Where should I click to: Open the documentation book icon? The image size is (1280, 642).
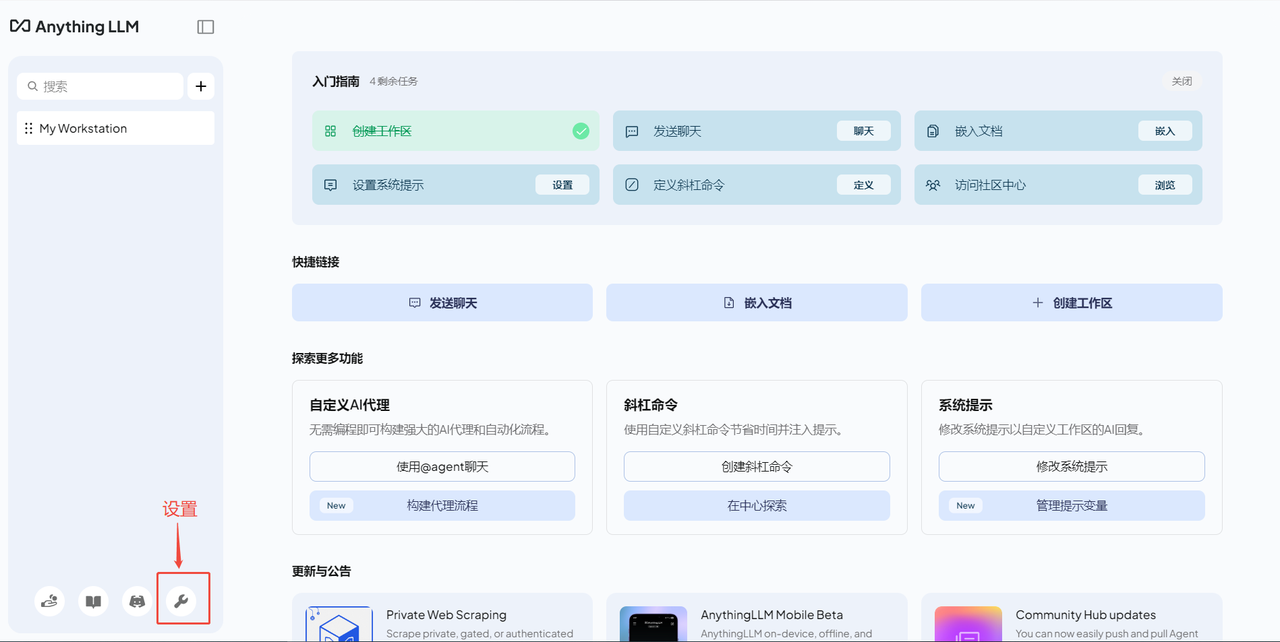93,601
